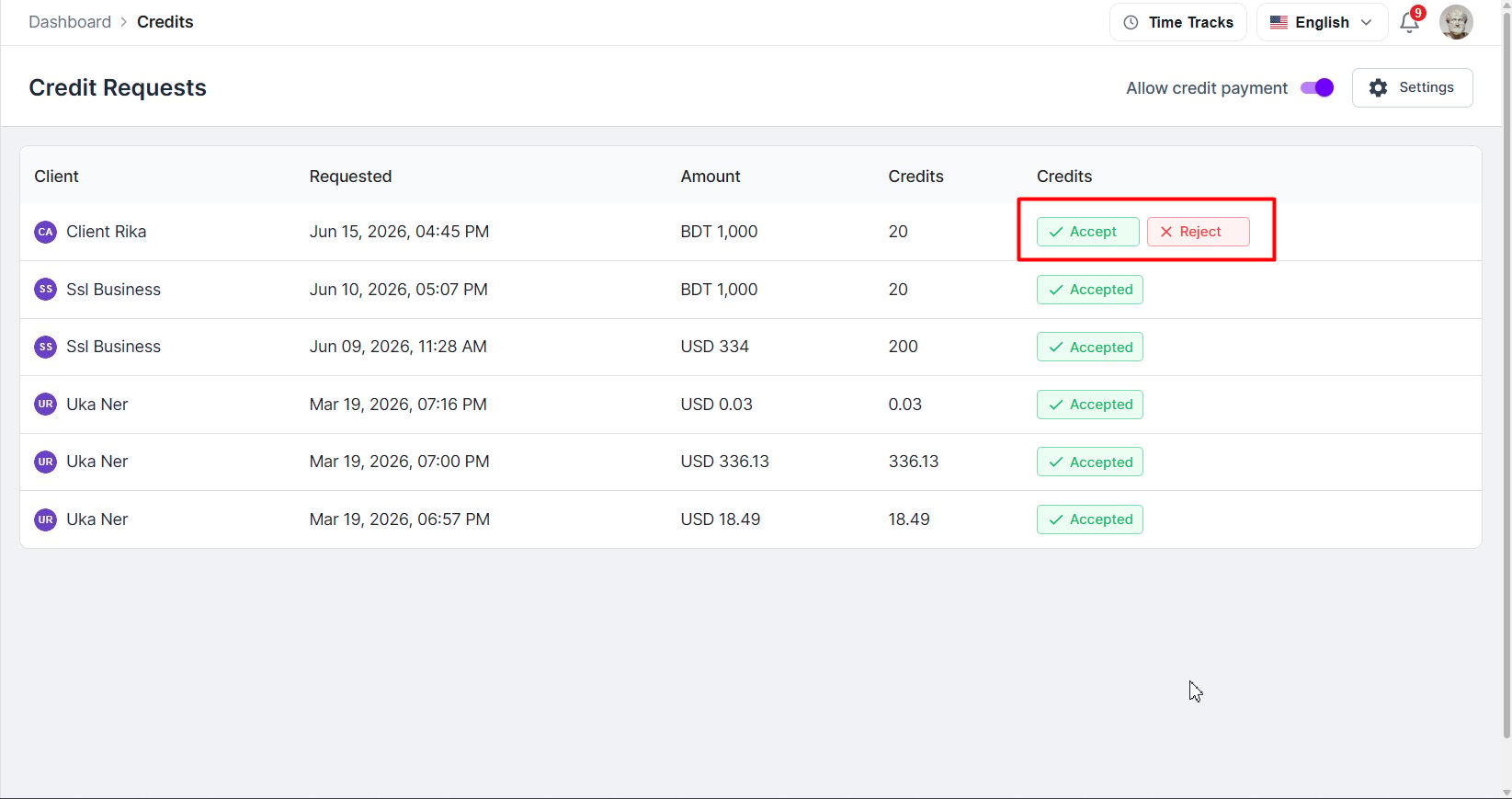Go to Dashboard breadcrumb link
Image resolution: width=1512 pixels, height=799 pixels.
tap(70, 22)
